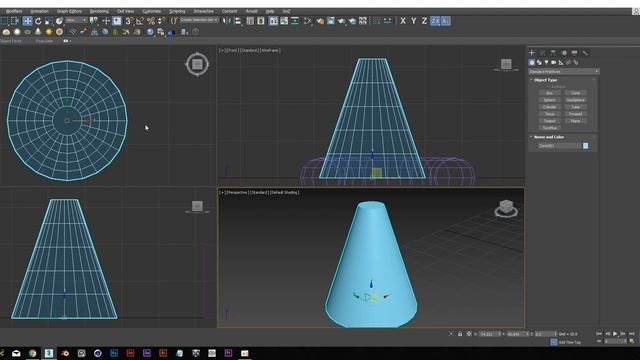Click the Align tool icon

(x=238, y=21)
